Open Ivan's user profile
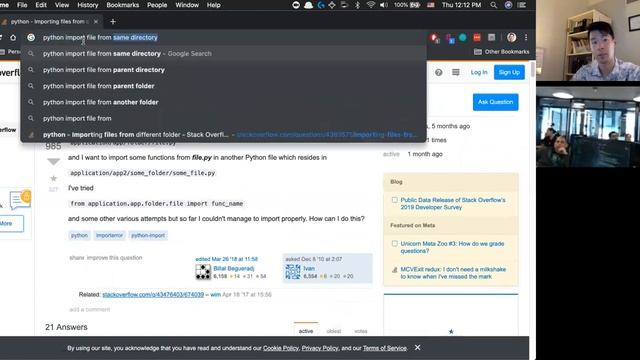Image resolution: width=640 pixels, height=360 pixels. 309,269
